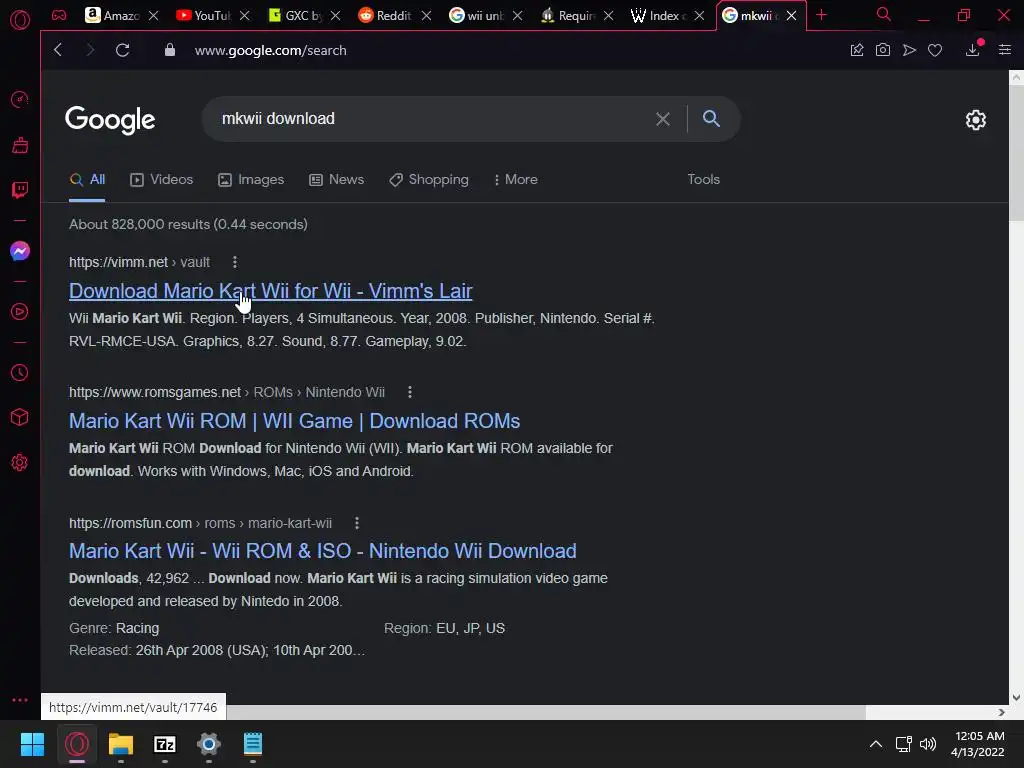Click the Google logo
Viewport: 1024px width, 768px height.
pos(110,120)
